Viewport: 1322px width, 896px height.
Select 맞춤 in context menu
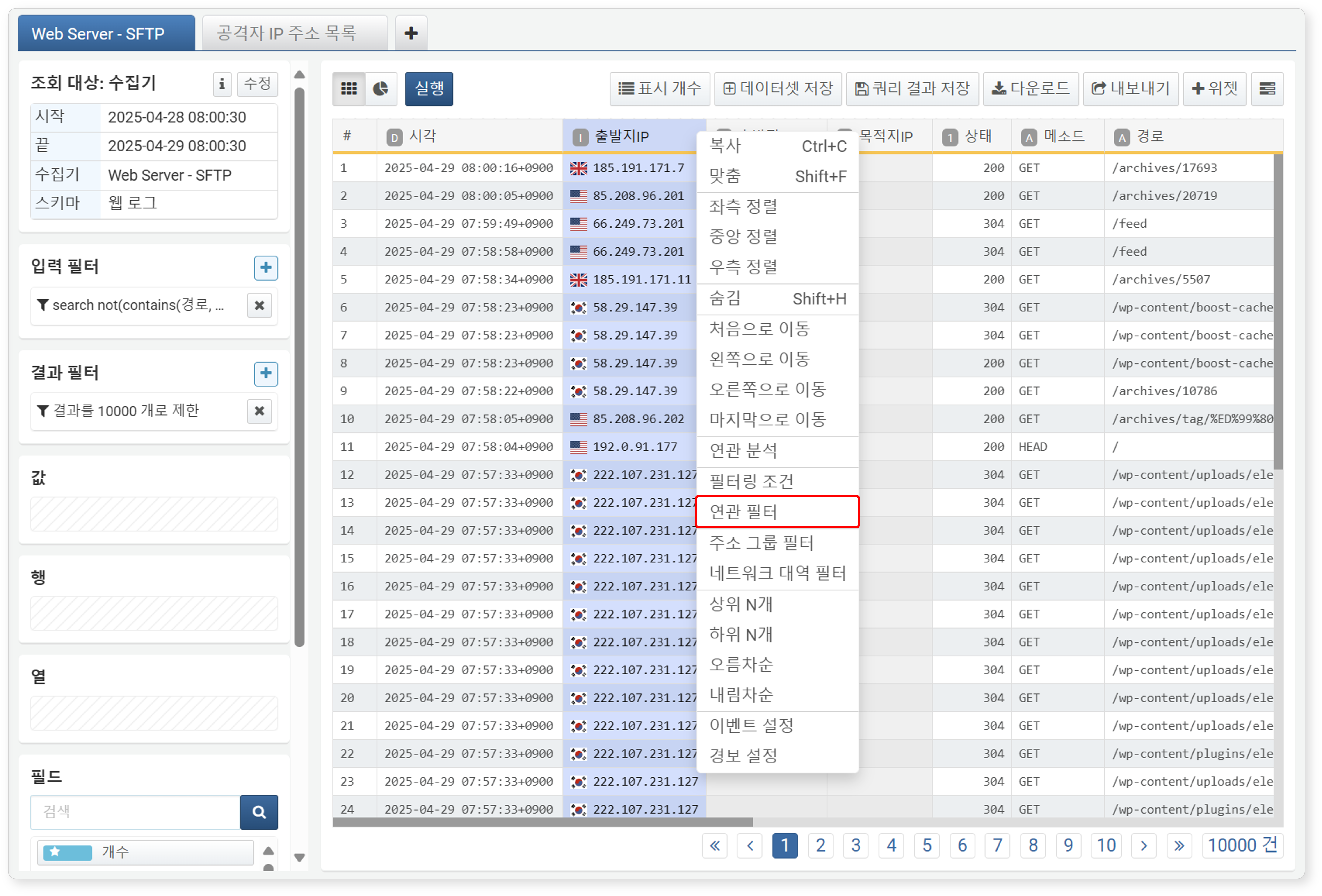778,176
